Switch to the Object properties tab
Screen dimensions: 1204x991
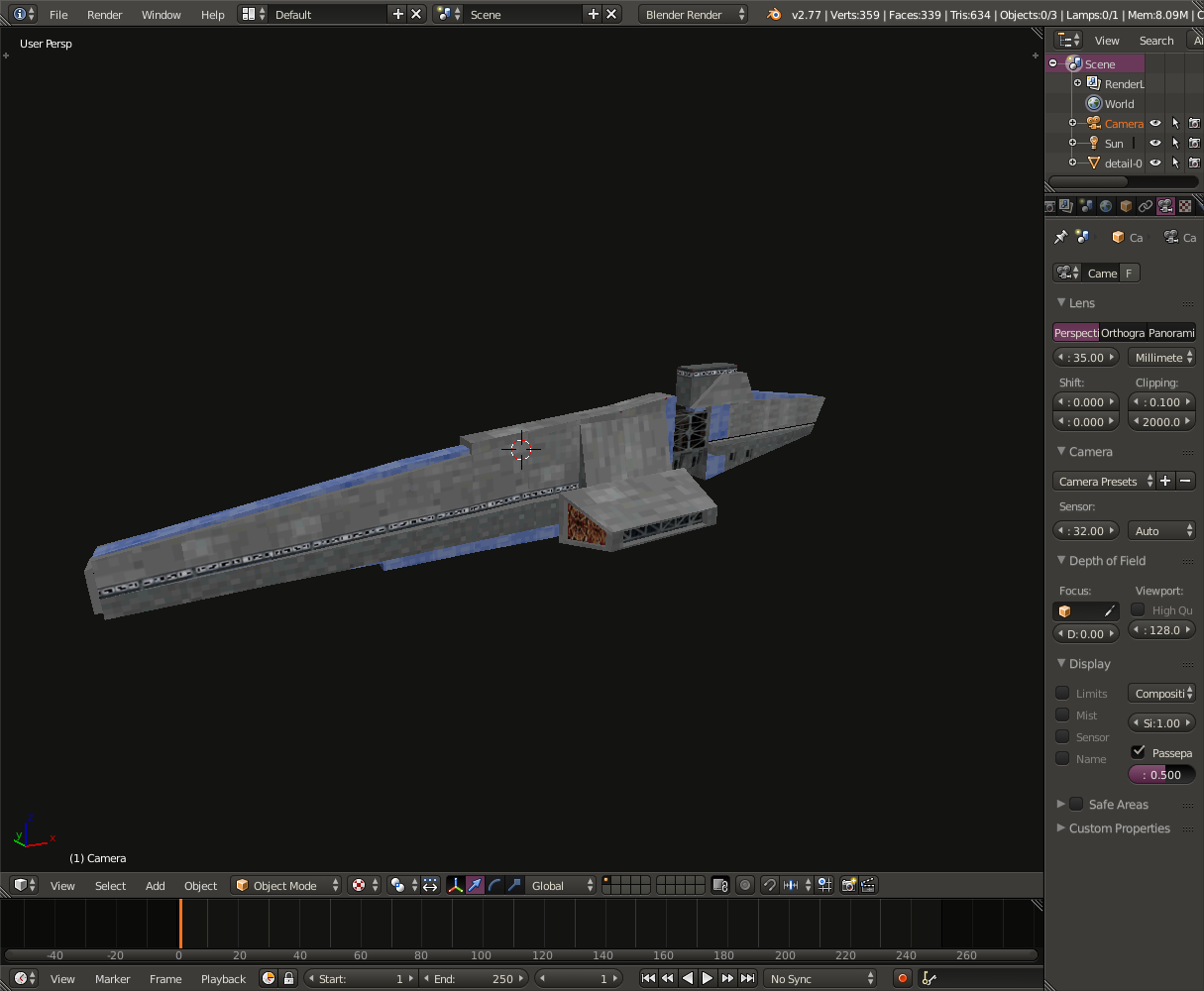coord(1127,205)
